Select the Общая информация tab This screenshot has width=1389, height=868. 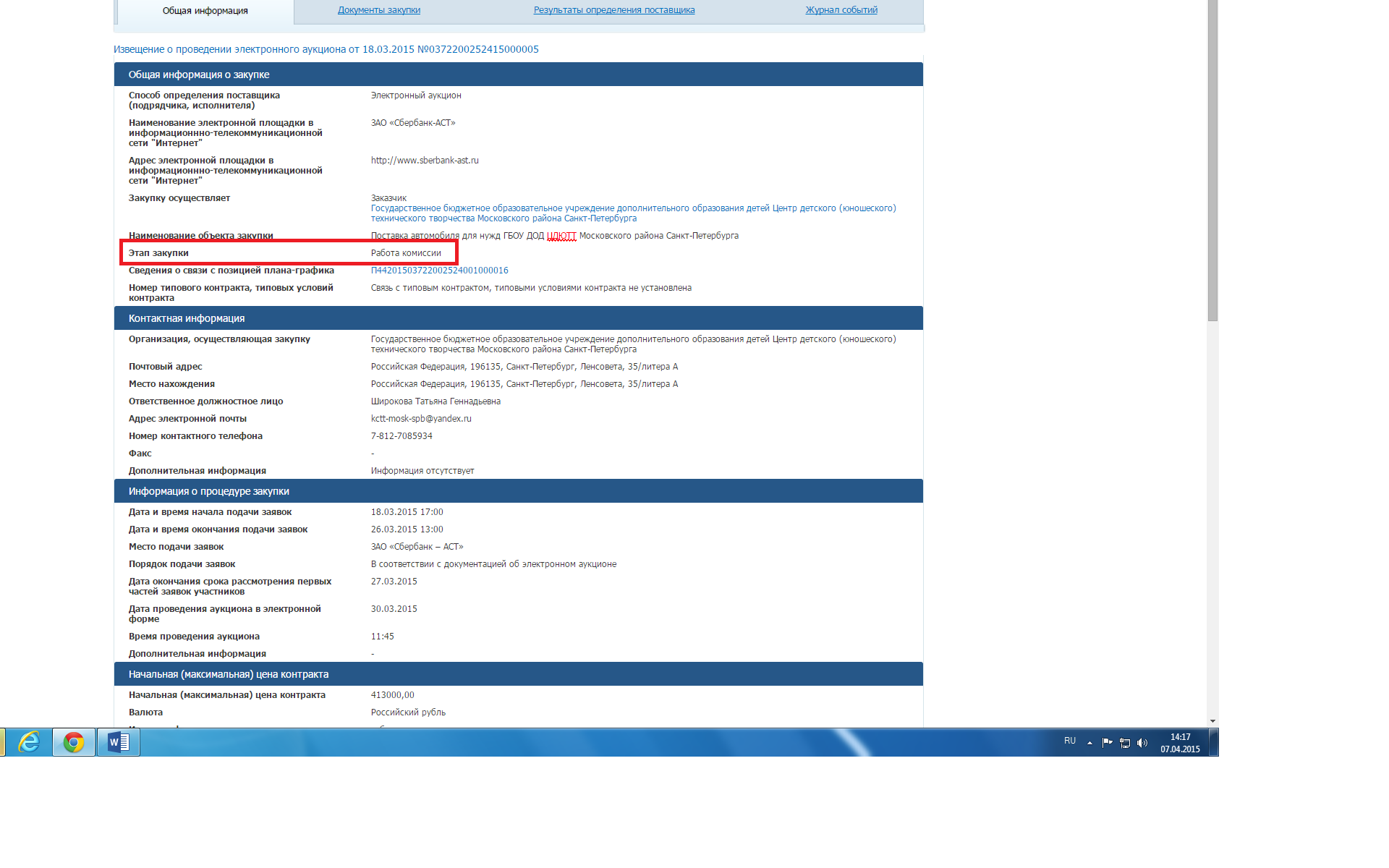205,11
